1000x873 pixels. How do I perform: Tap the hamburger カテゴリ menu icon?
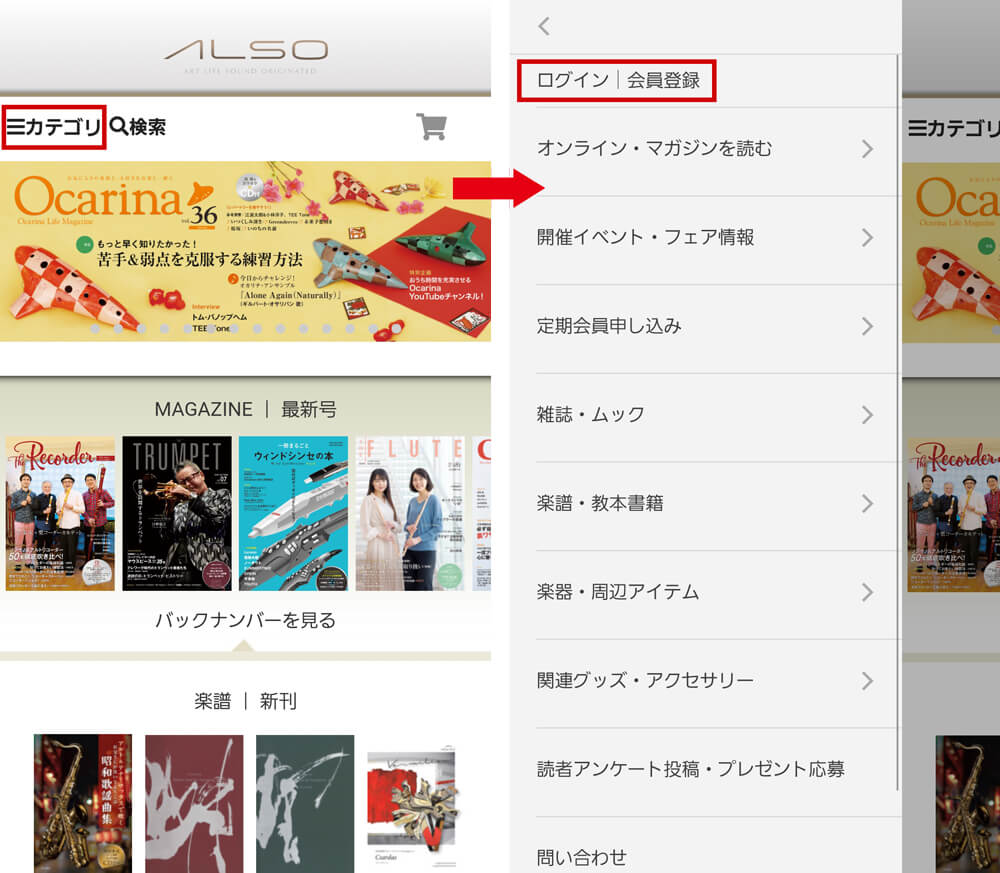(16, 127)
